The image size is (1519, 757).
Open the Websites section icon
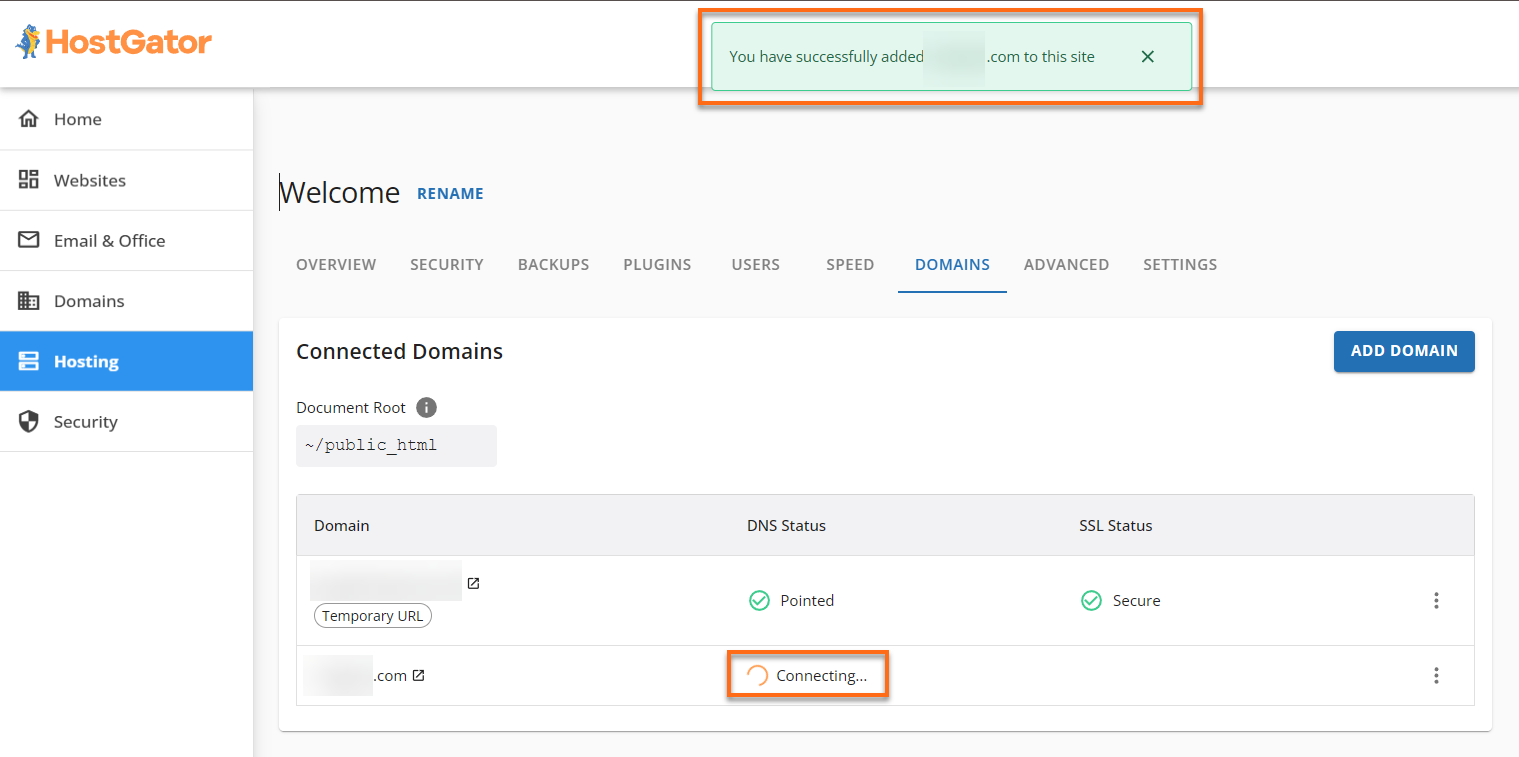[x=30, y=180]
